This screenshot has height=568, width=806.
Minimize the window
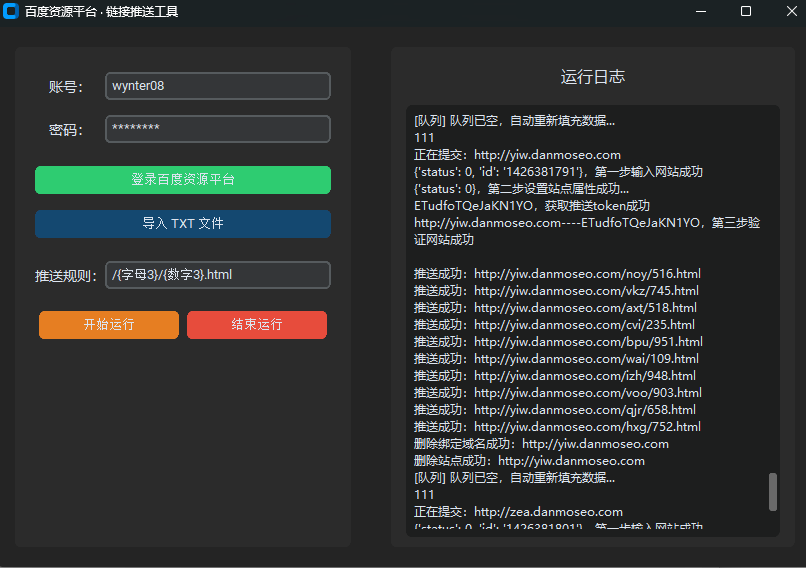coord(701,11)
